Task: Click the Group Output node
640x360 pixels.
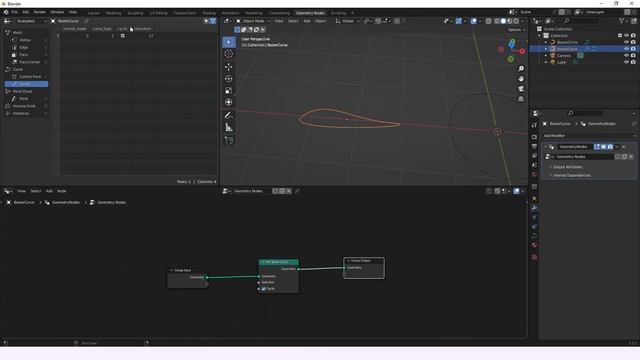Action: click(x=364, y=268)
